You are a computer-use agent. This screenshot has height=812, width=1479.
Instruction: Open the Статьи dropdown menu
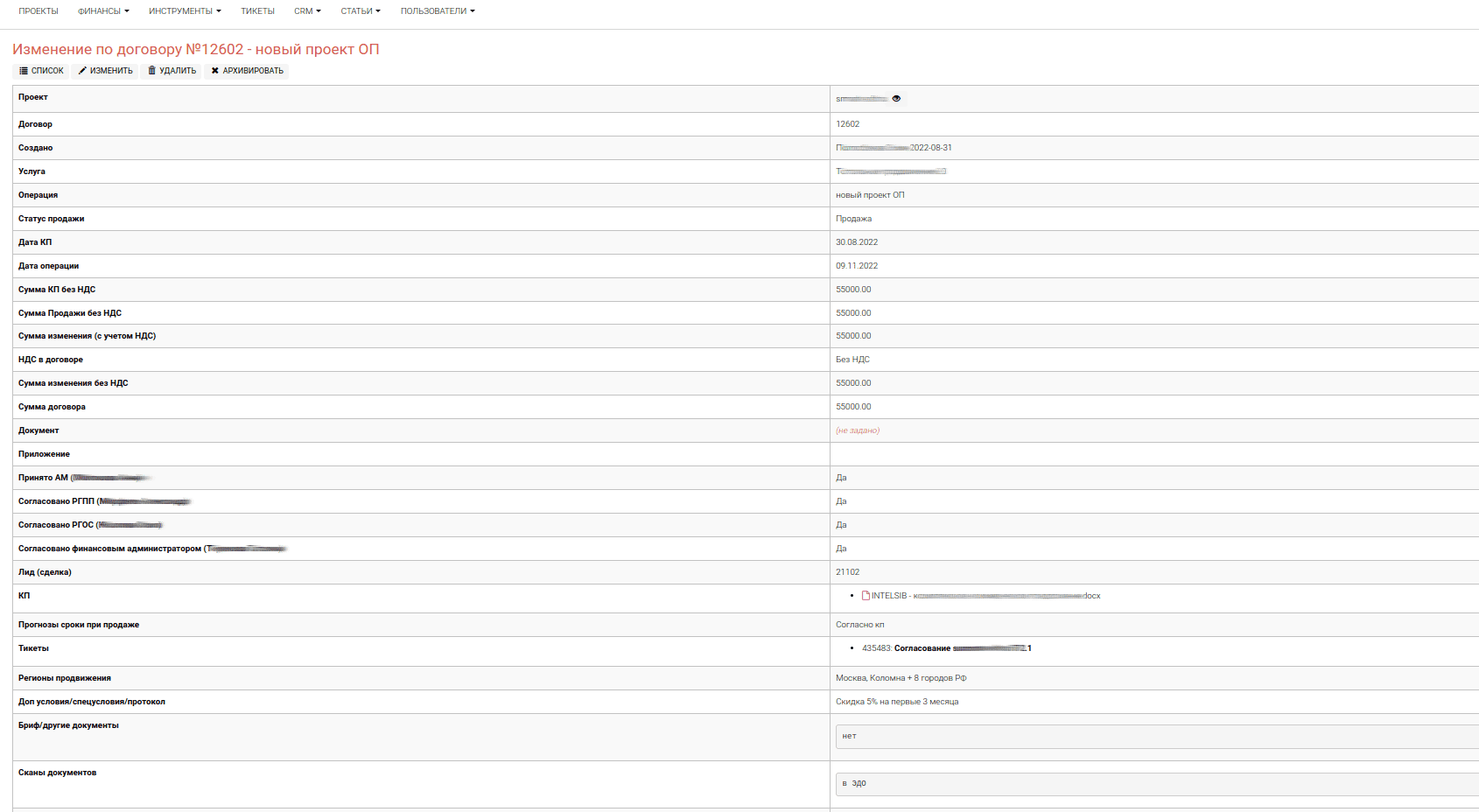(x=361, y=11)
